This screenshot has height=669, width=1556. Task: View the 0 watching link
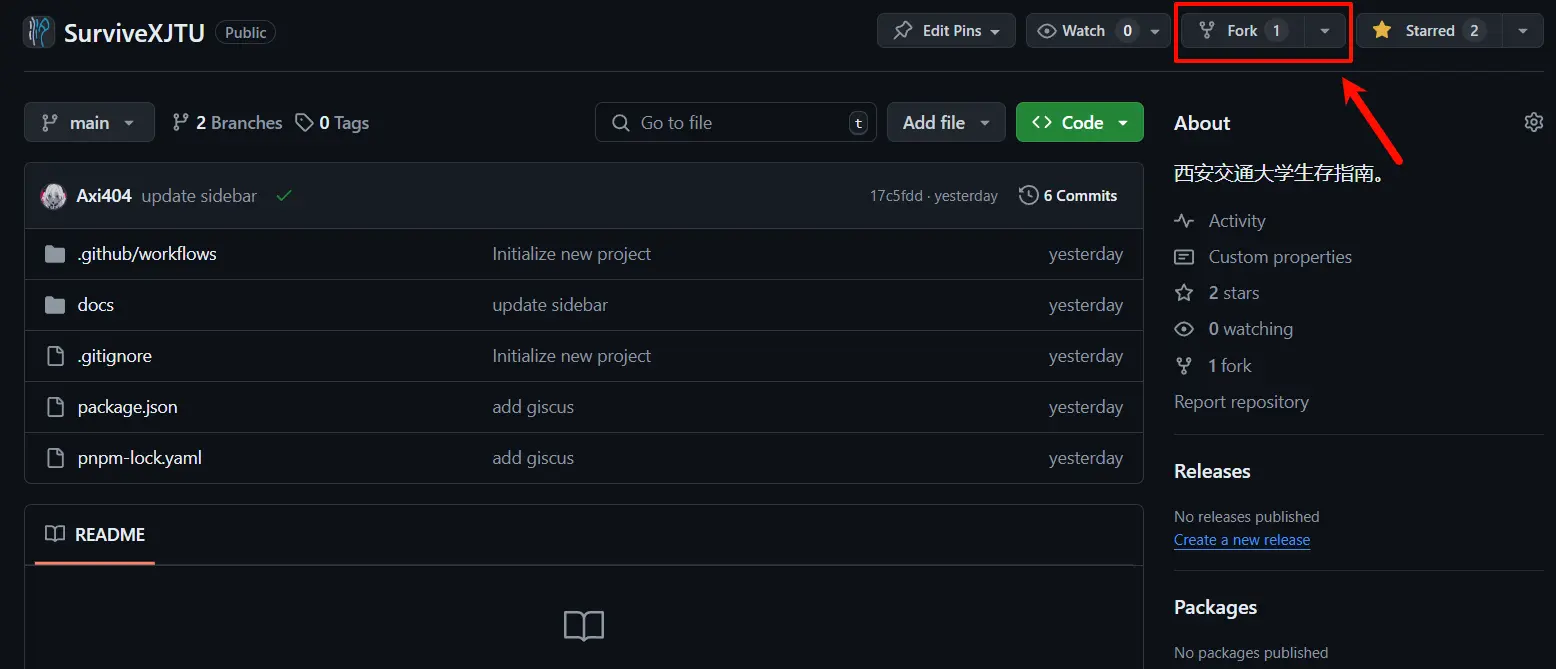pos(1250,329)
